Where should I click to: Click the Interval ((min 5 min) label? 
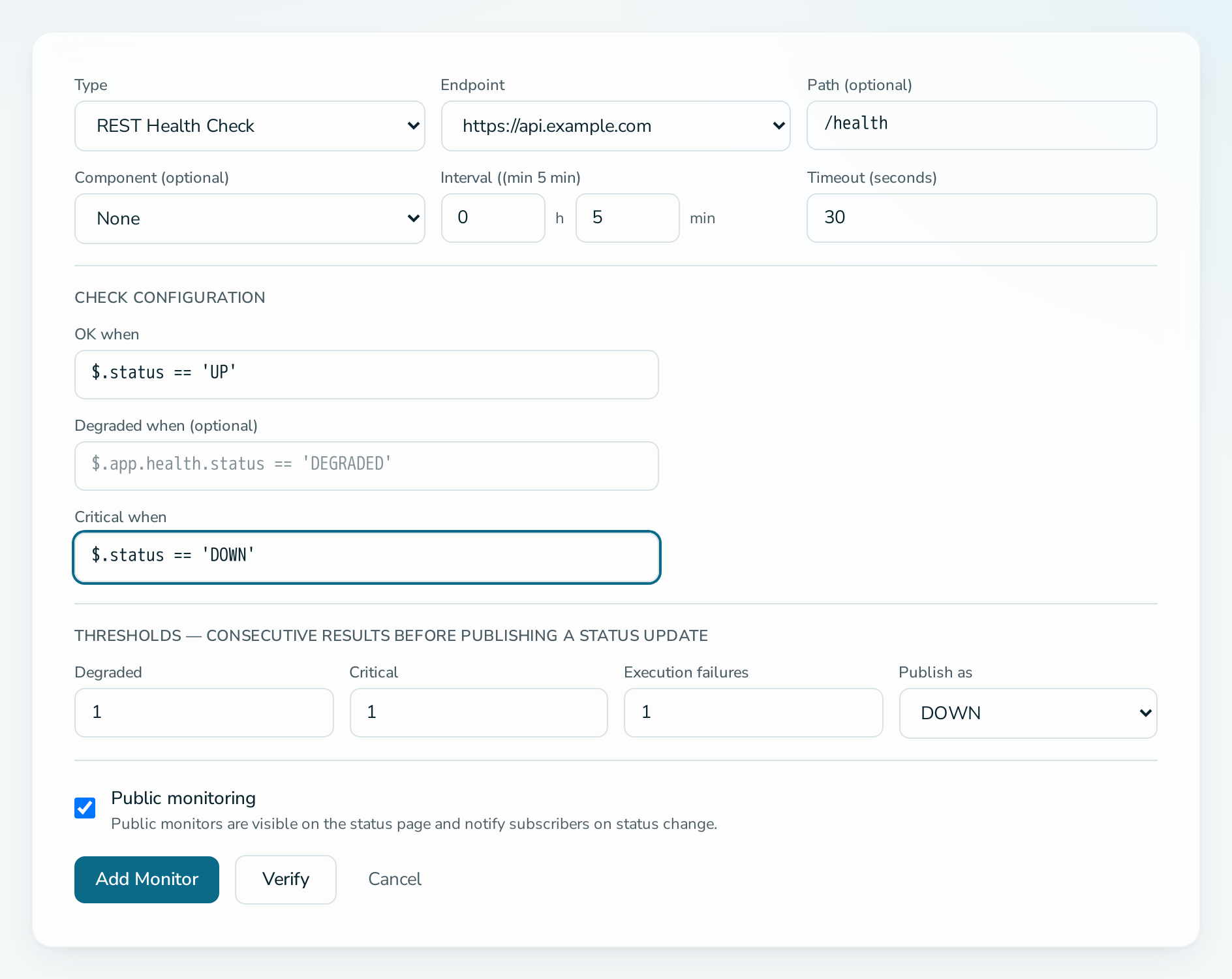click(510, 178)
